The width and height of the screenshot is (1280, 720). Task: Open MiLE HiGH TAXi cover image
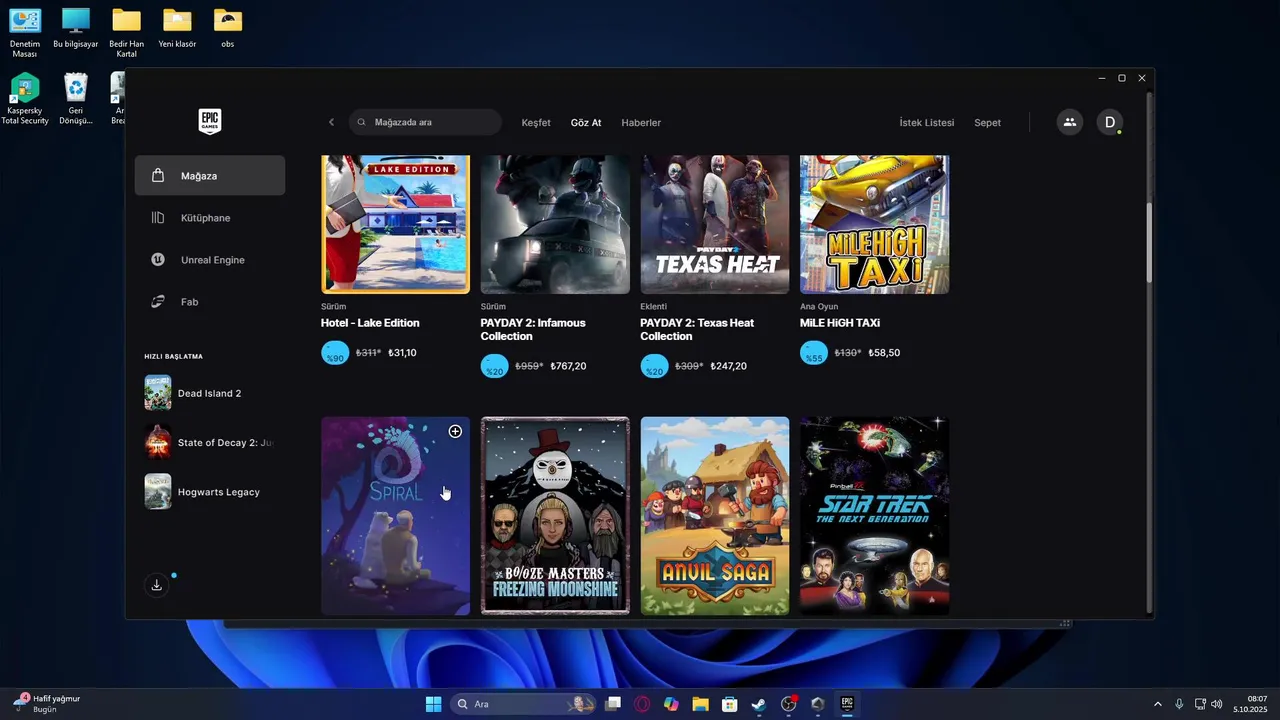tap(874, 224)
